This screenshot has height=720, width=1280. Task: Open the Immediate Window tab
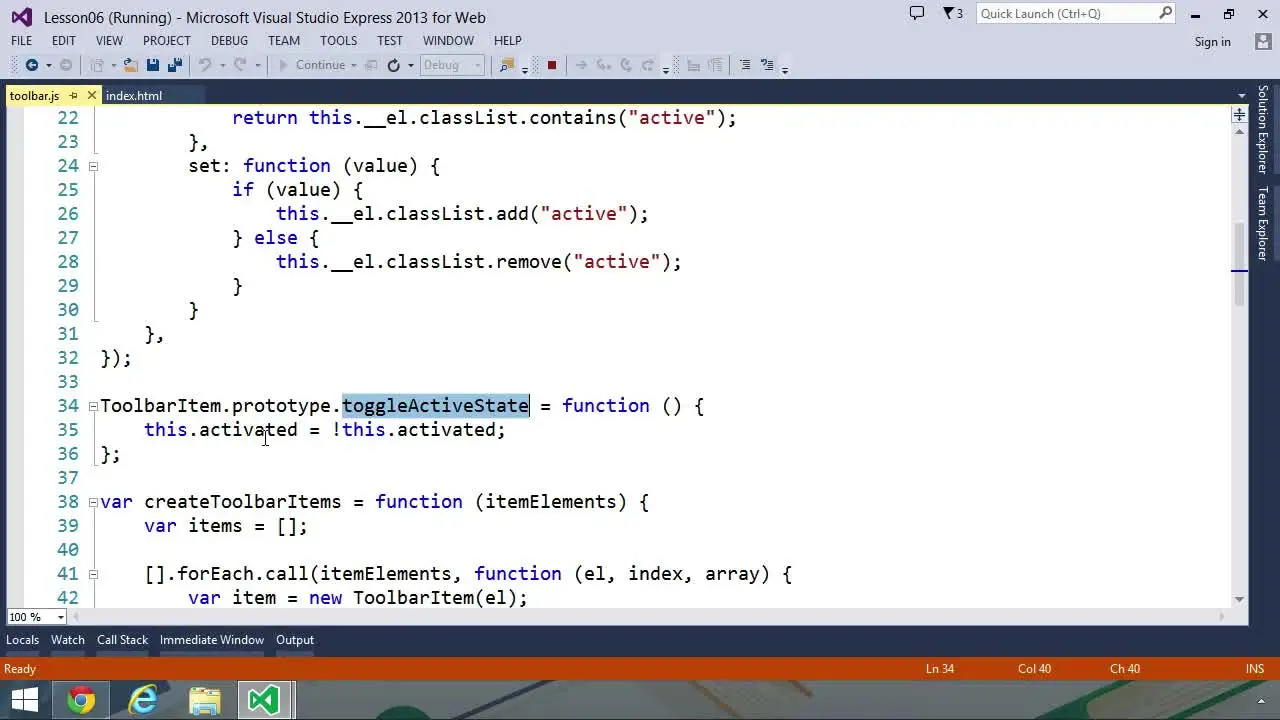tap(212, 640)
